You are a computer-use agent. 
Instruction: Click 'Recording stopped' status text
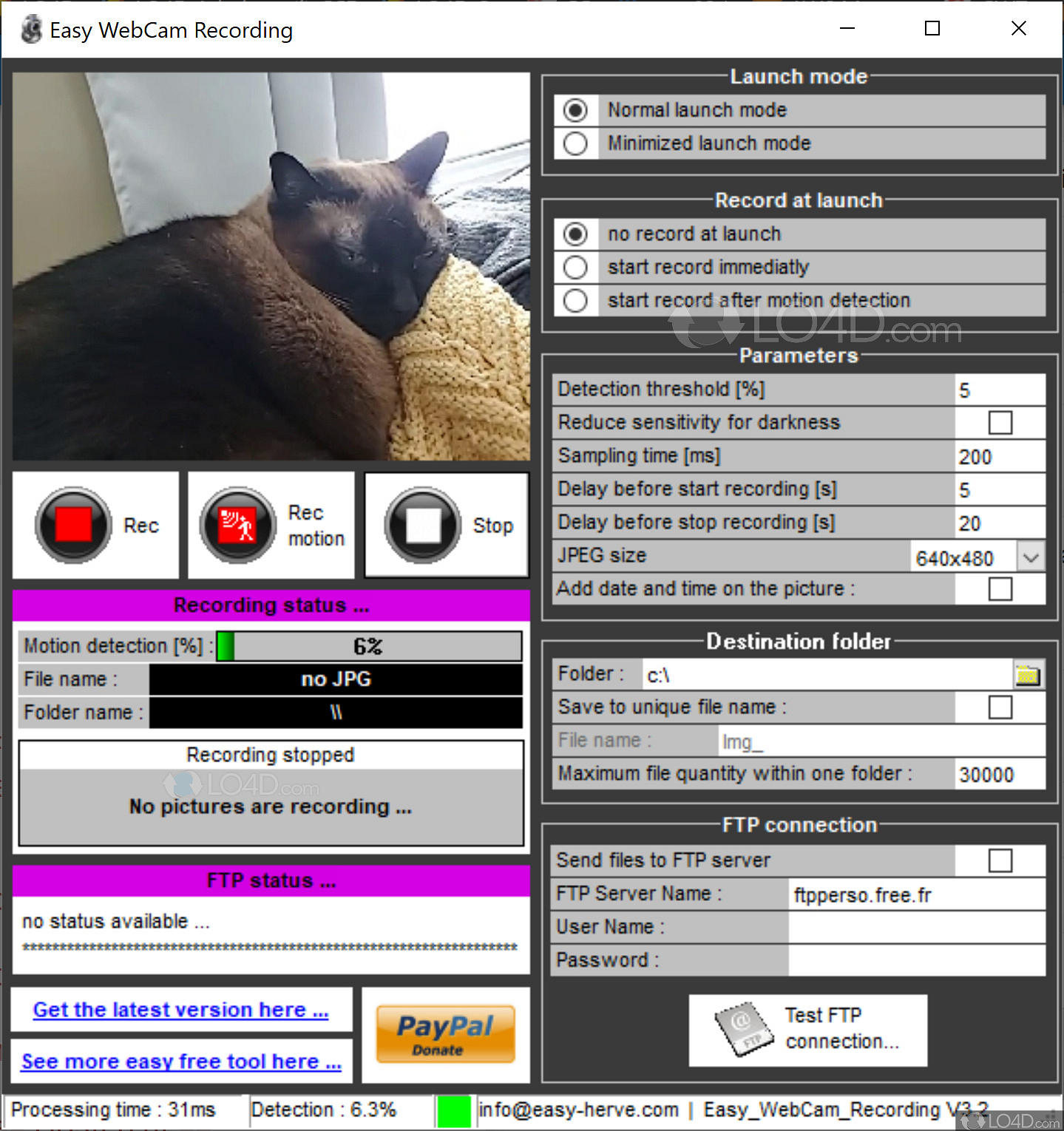(271, 755)
